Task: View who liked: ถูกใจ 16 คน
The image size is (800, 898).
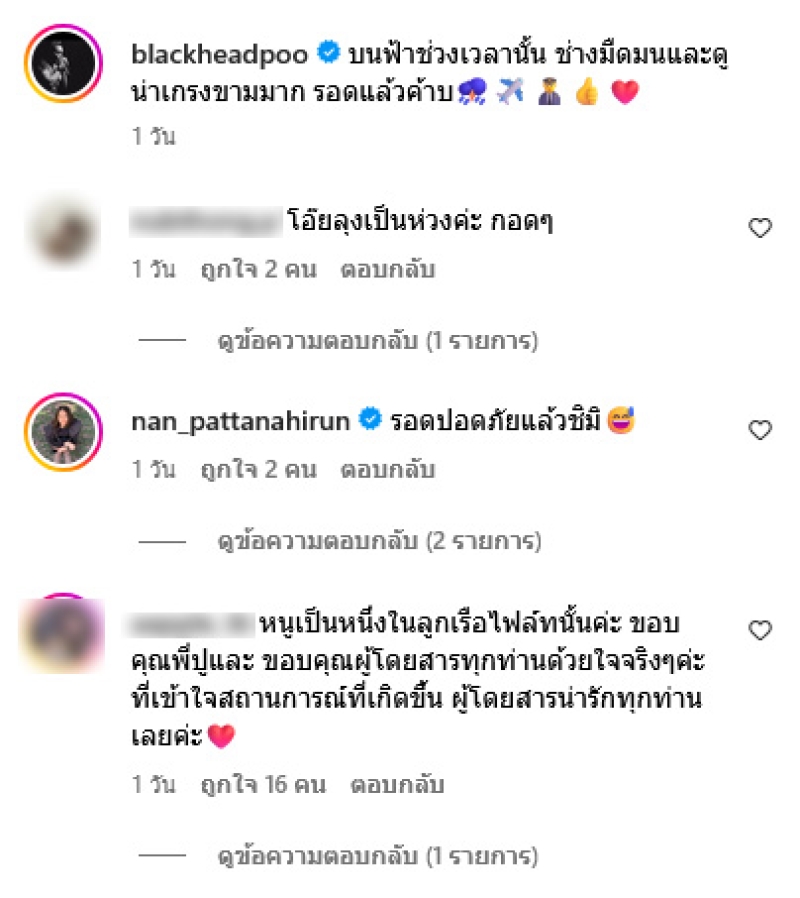Action: [x=263, y=785]
